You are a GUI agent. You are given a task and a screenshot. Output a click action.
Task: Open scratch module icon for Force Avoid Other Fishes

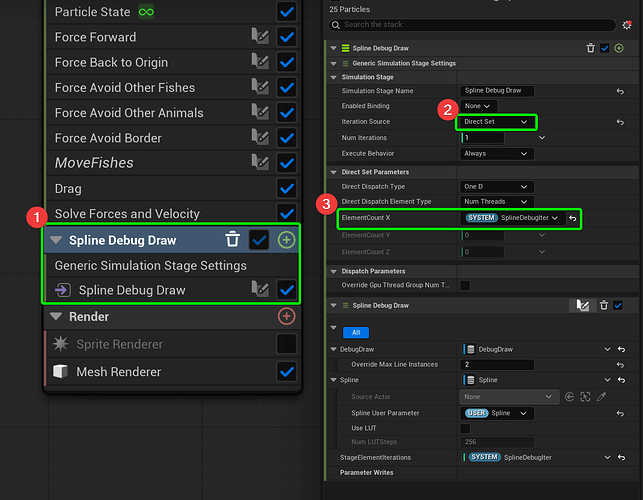click(260, 87)
